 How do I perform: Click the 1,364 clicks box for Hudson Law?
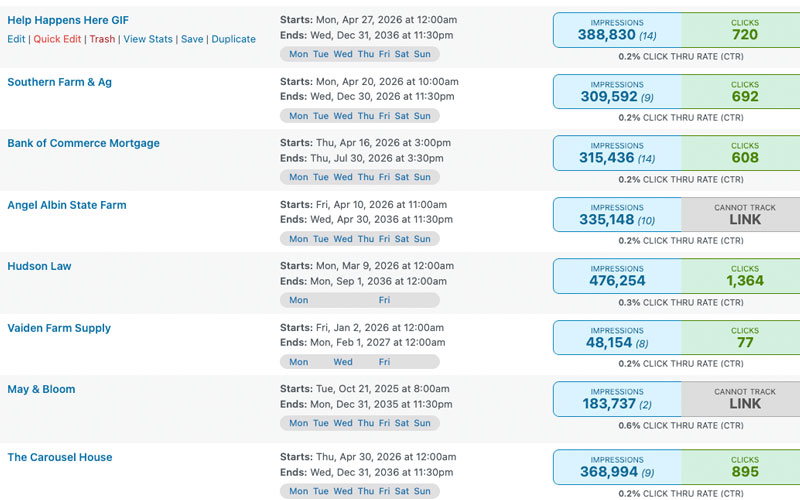[x=741, y=276]
